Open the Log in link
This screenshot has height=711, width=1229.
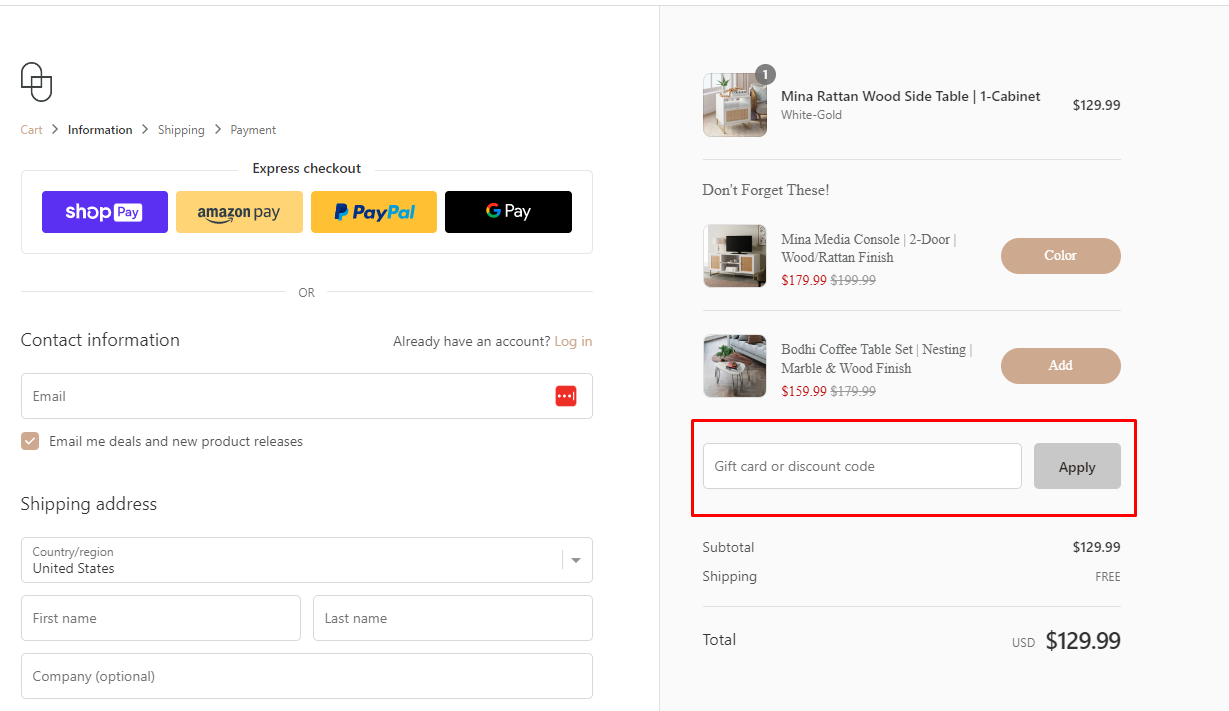point(573,341)
